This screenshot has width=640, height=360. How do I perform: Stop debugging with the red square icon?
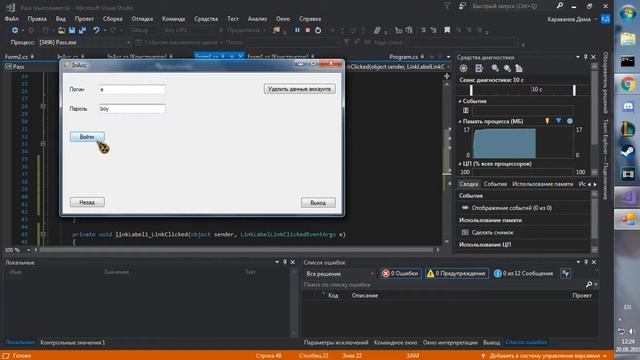(307, 30)
